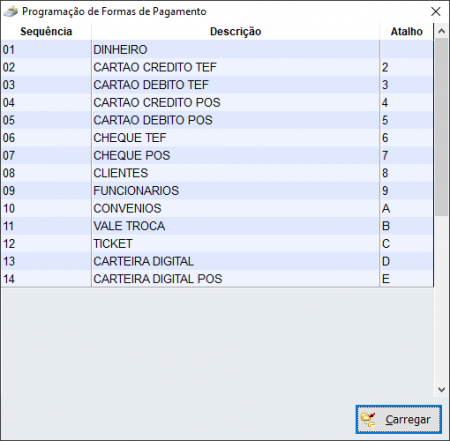Pick the CHEQUE TEF payment row
The width and height of the screenshot is (450, 441).
click(217, 138)
